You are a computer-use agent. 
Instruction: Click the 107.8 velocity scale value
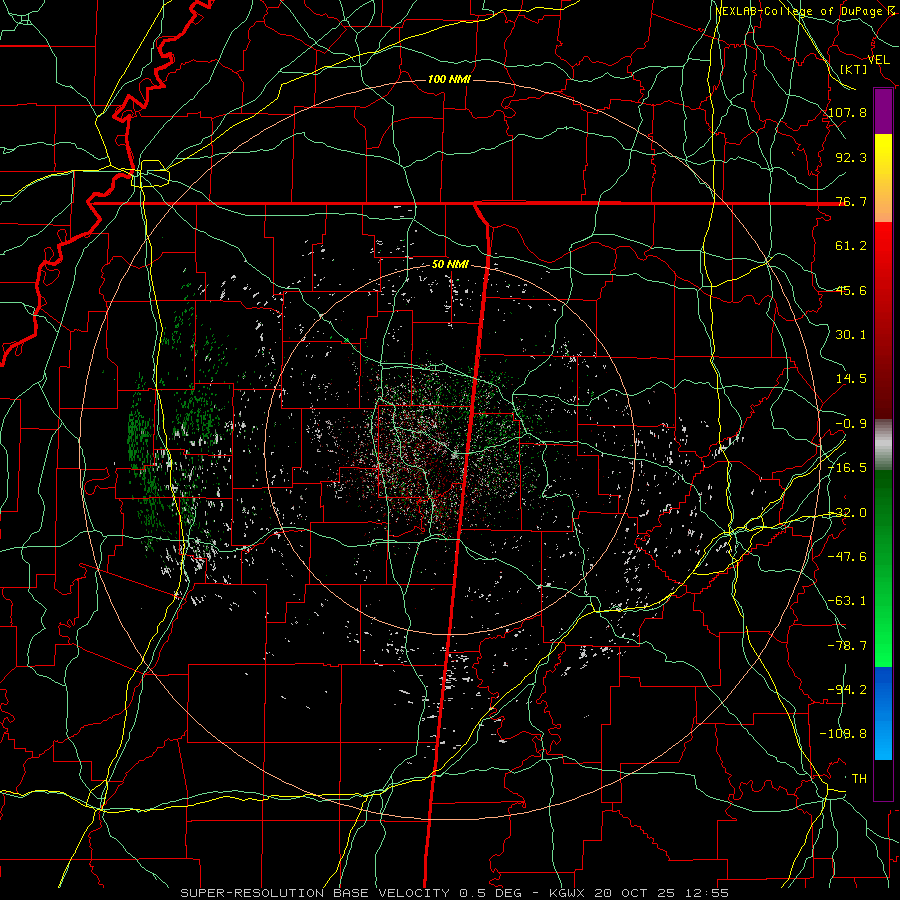[848, 112]
